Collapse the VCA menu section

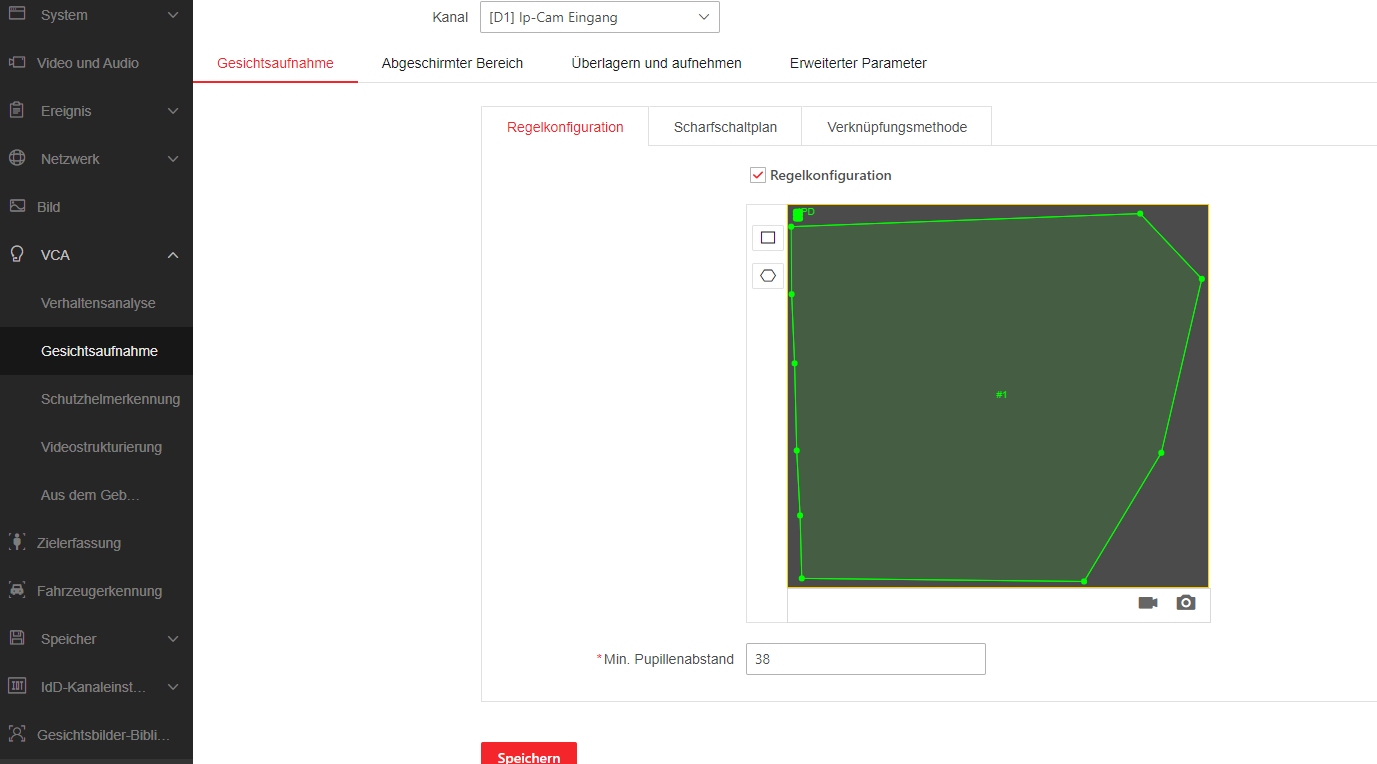coord(173,255)
